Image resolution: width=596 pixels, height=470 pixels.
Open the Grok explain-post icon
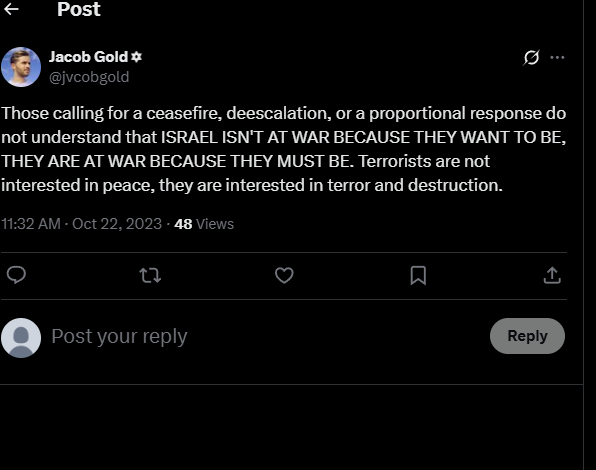pyautogui.click(x=531, y=58)
